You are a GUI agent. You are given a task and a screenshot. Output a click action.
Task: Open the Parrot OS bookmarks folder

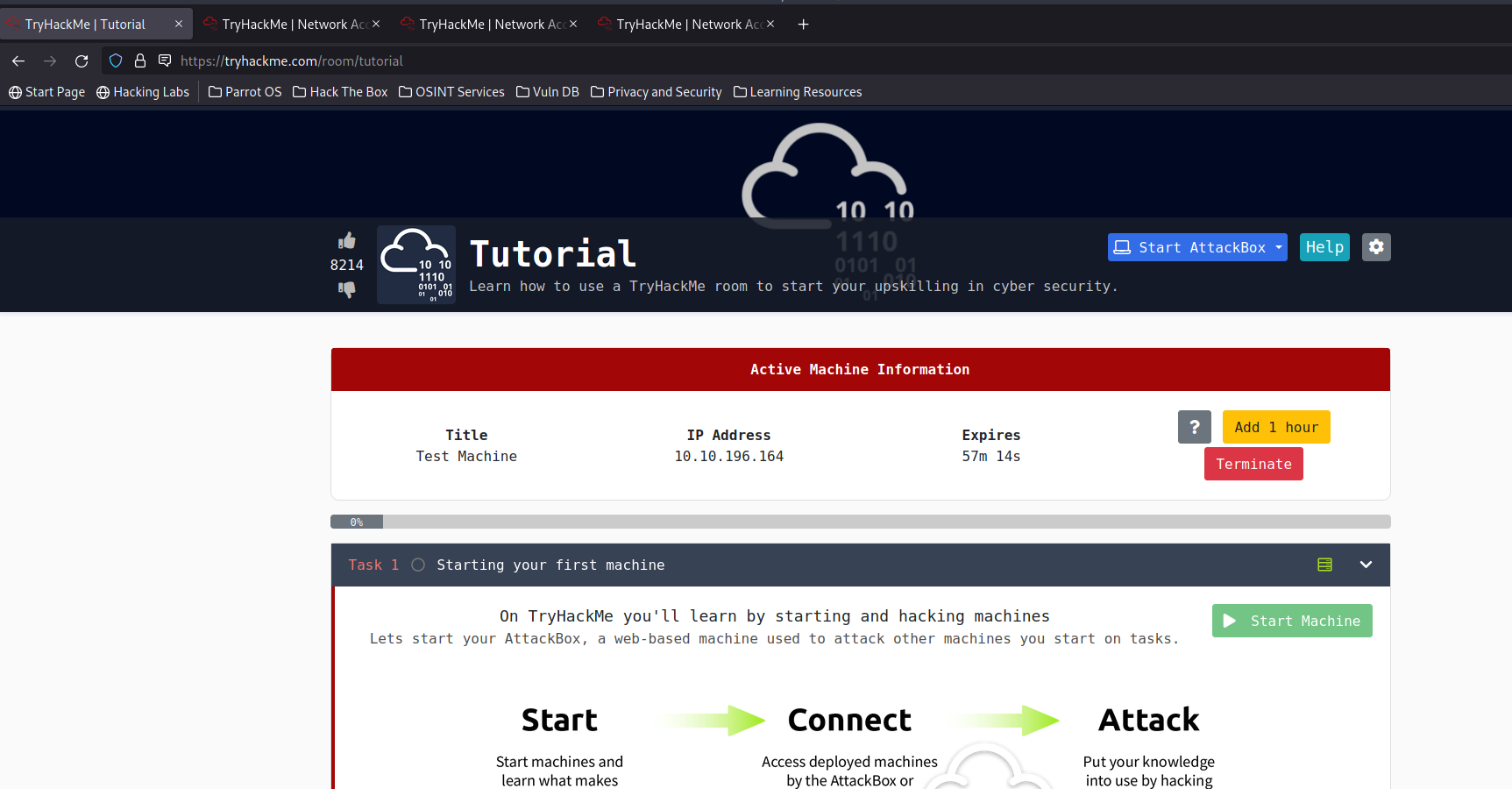point(245,92)
